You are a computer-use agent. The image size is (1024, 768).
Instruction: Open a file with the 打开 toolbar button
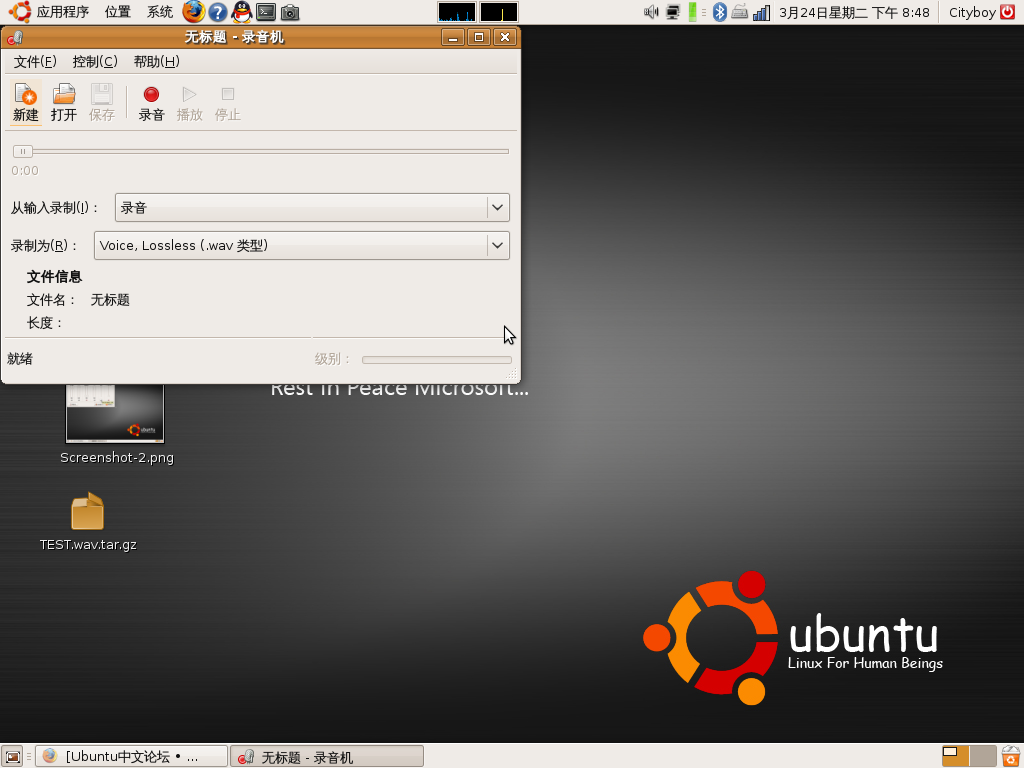[x=64, y=103]
